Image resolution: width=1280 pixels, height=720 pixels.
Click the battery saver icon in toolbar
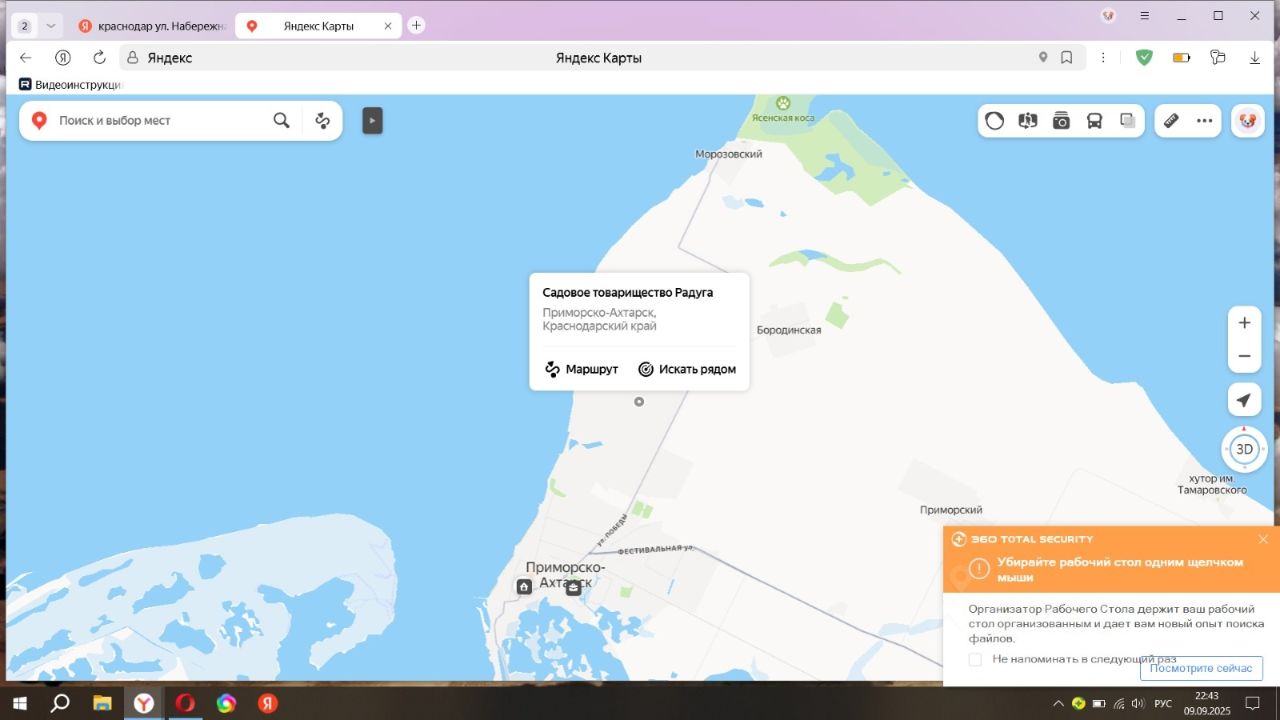[1181, 58]
